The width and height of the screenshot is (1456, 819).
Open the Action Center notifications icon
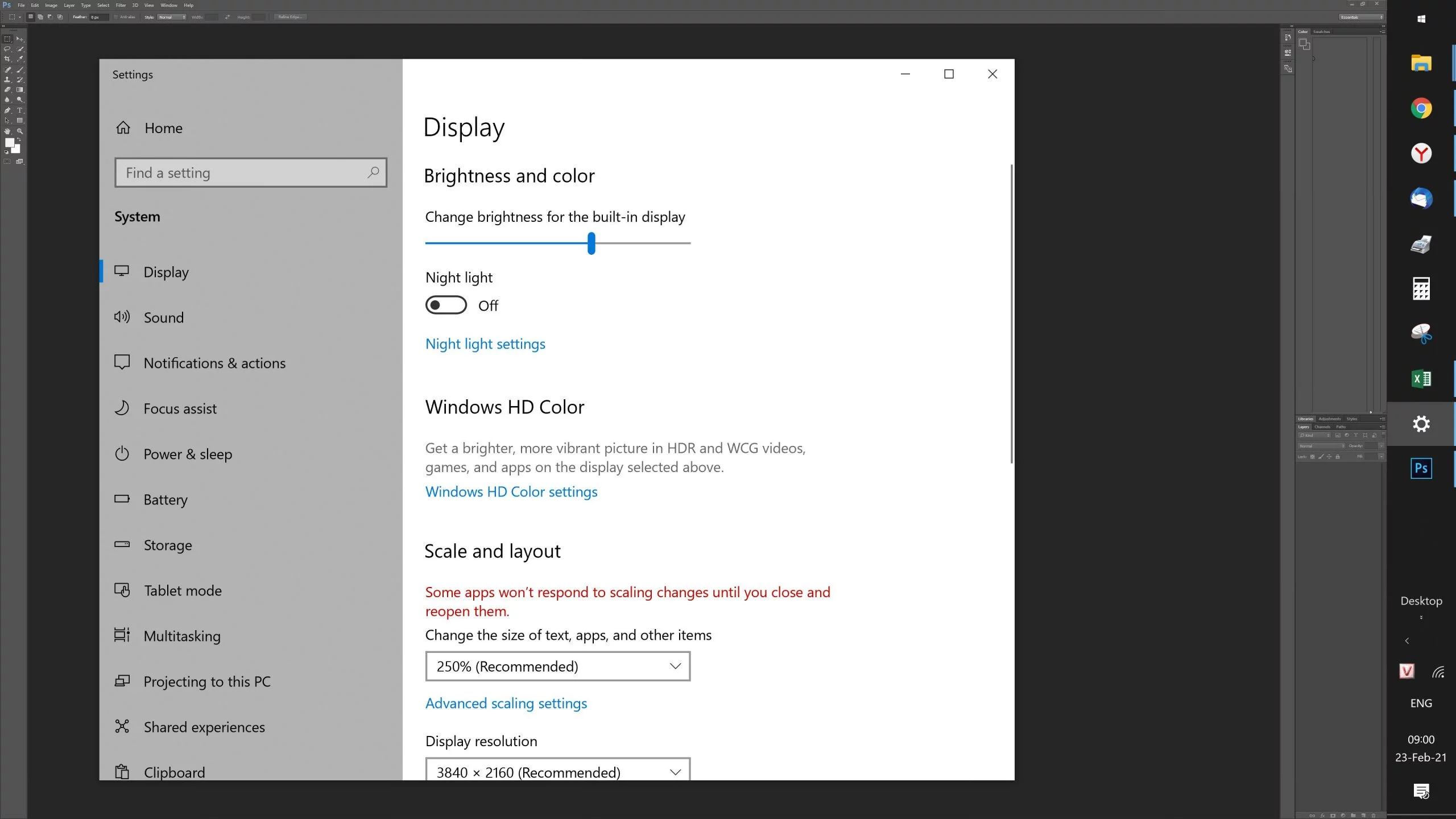tap(1421, 791)
